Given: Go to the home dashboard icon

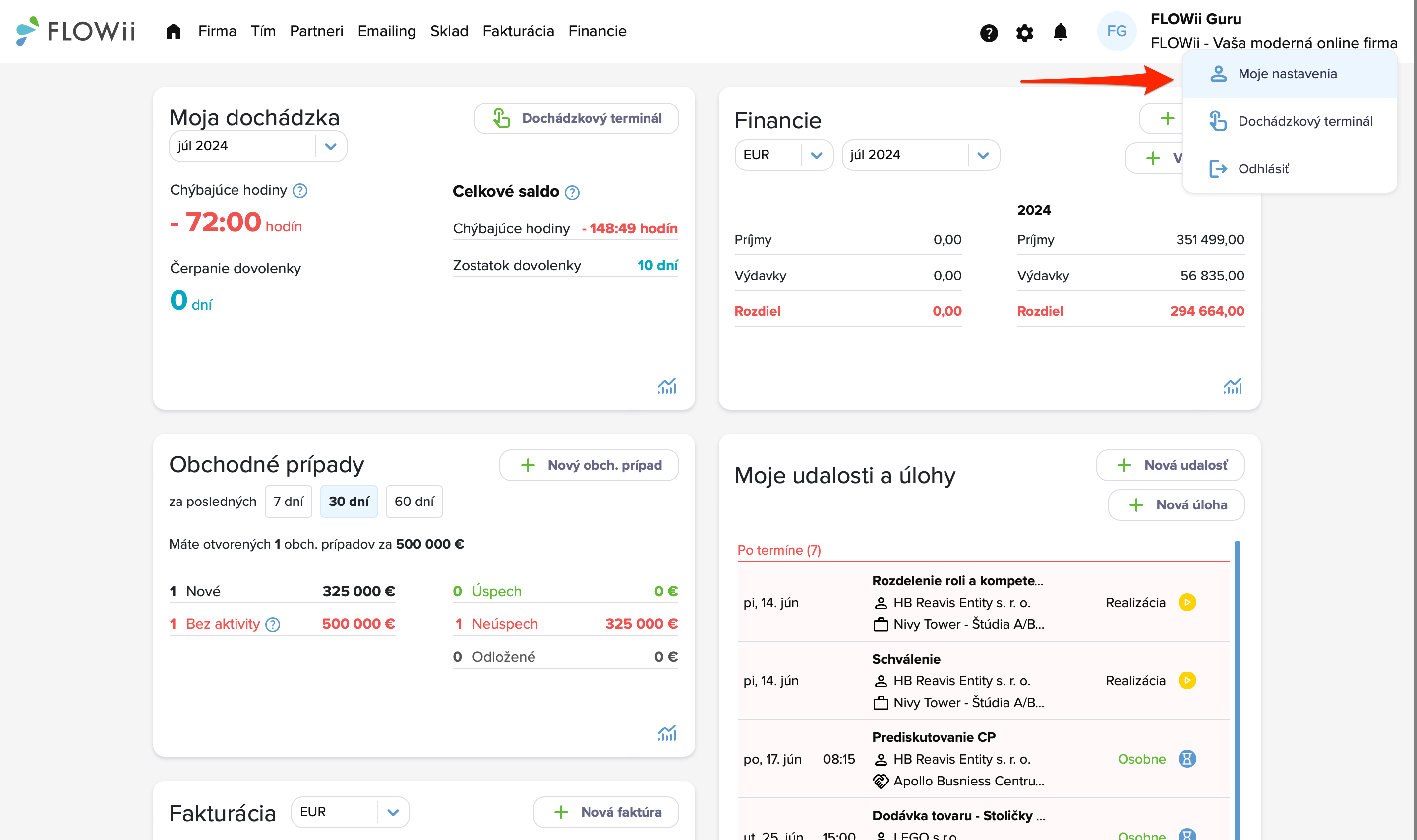Looking at the screenshot, I should coord(173,31).
